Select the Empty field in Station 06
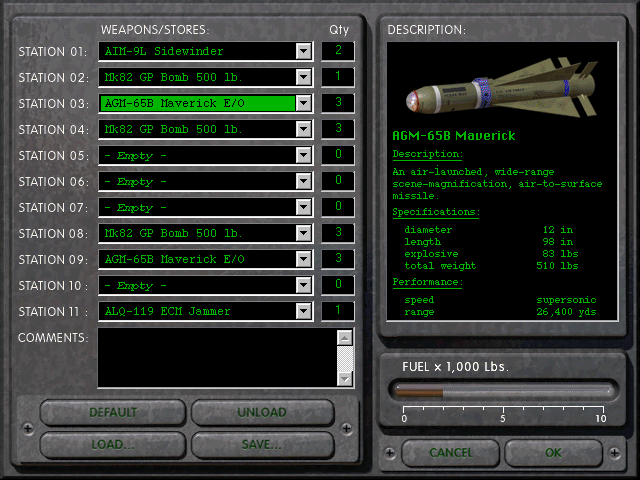640x480 pixels. click(198, 181)
